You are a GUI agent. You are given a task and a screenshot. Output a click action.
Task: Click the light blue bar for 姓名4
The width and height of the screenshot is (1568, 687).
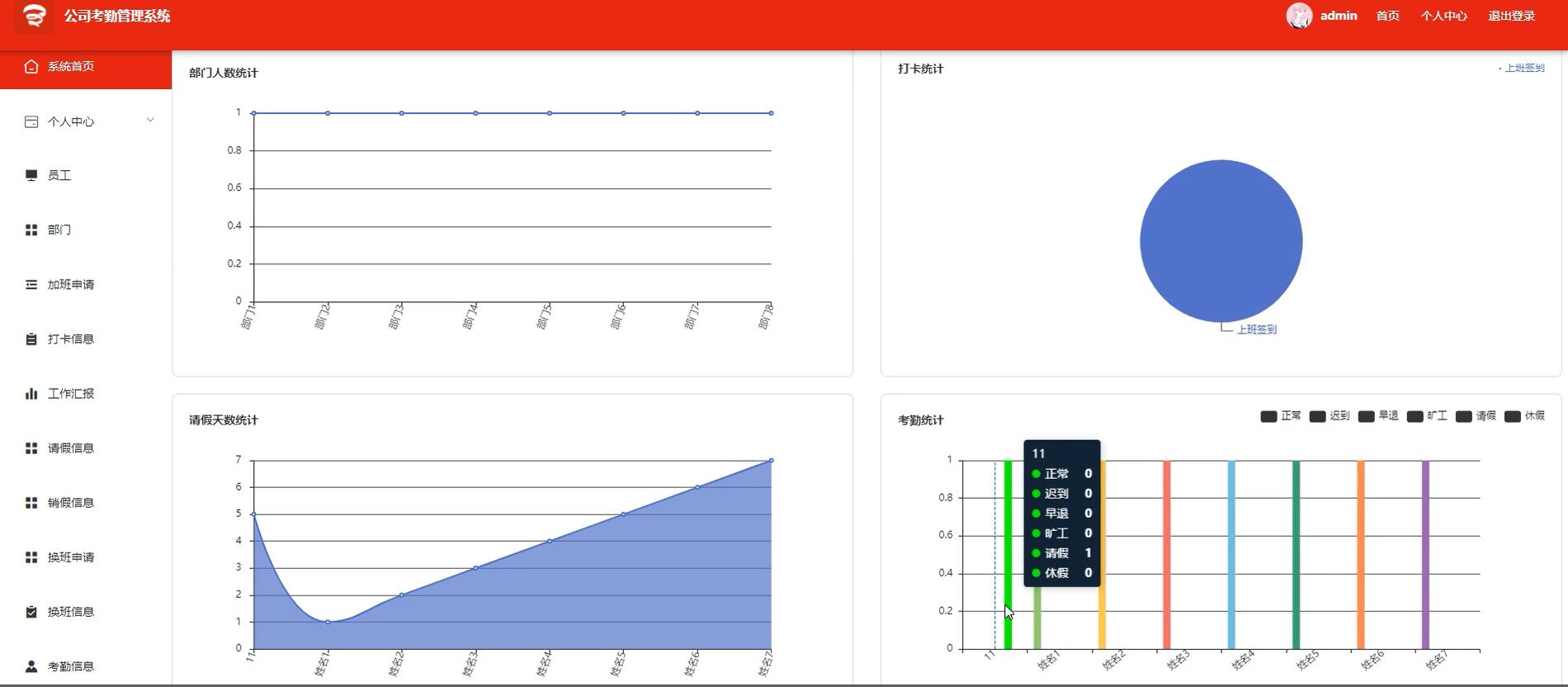[x=1231, y=555]
